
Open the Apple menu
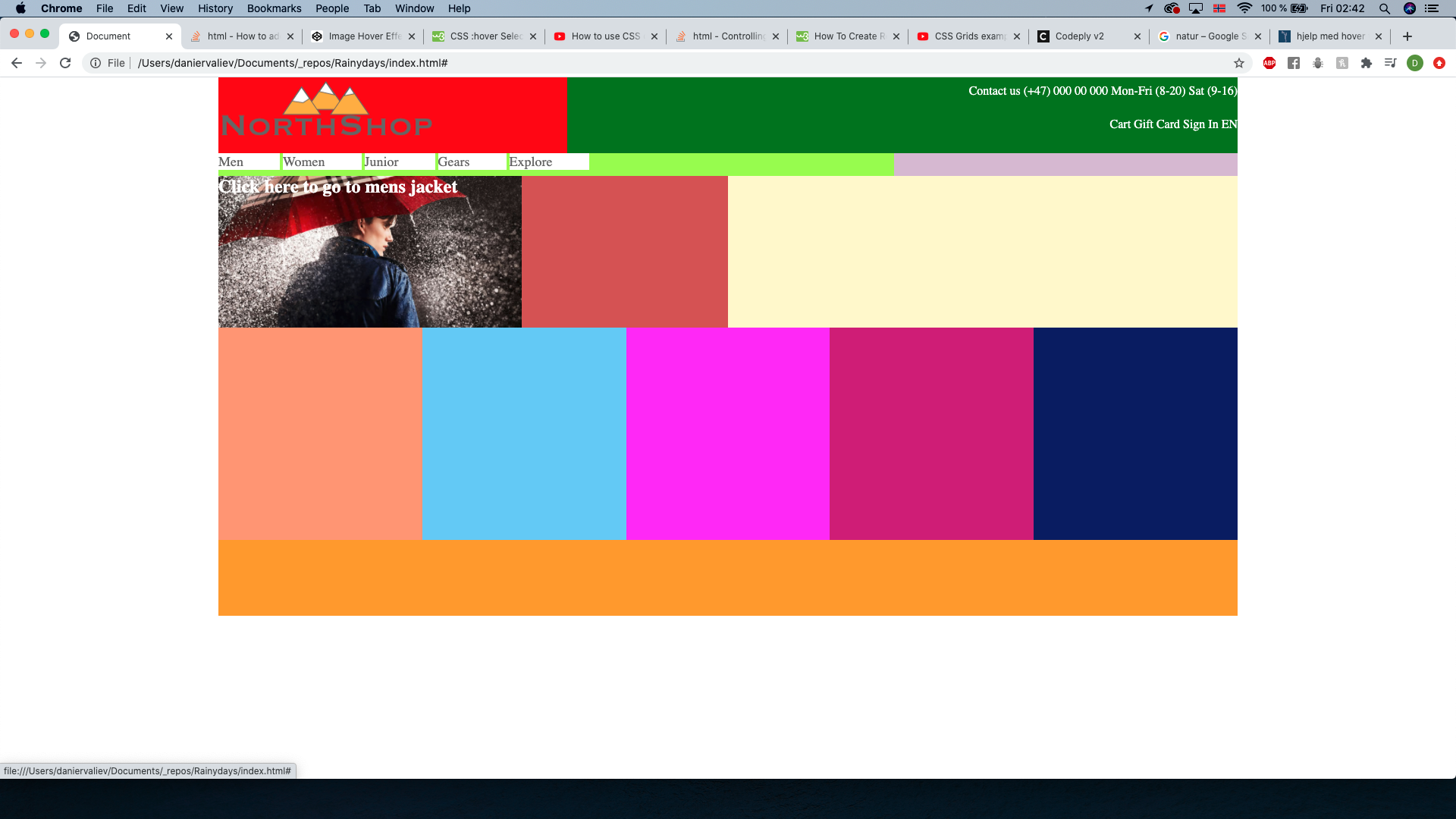20,8
